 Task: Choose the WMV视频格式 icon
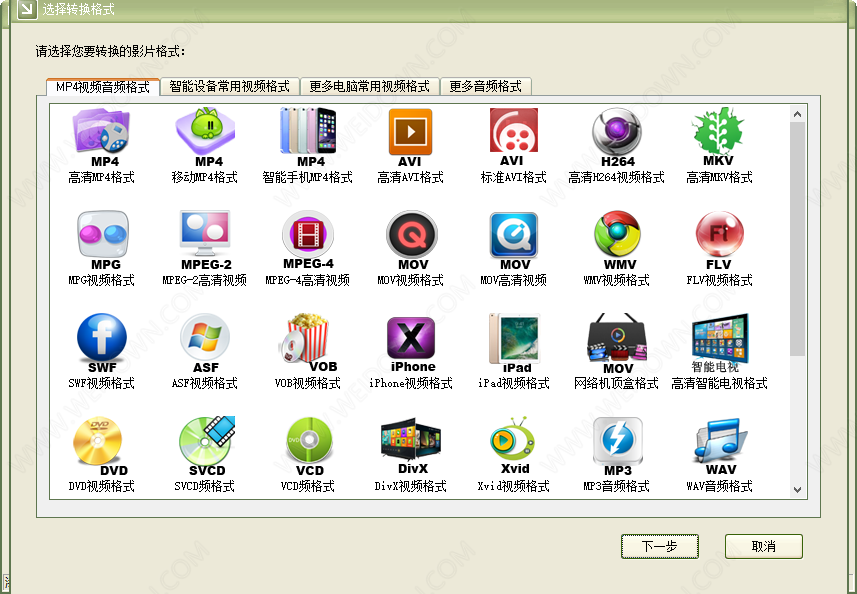(617, 234)
